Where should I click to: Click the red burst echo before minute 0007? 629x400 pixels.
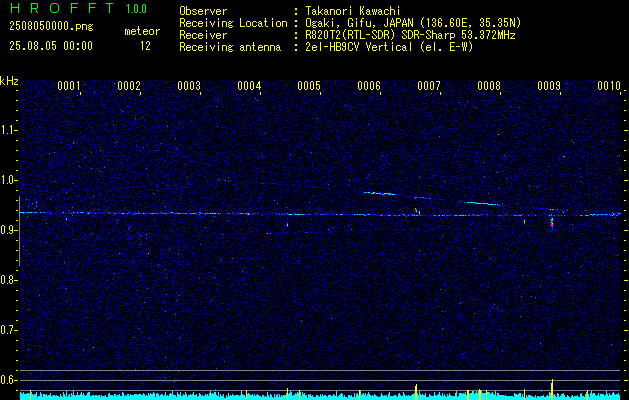tap(416, 210)
